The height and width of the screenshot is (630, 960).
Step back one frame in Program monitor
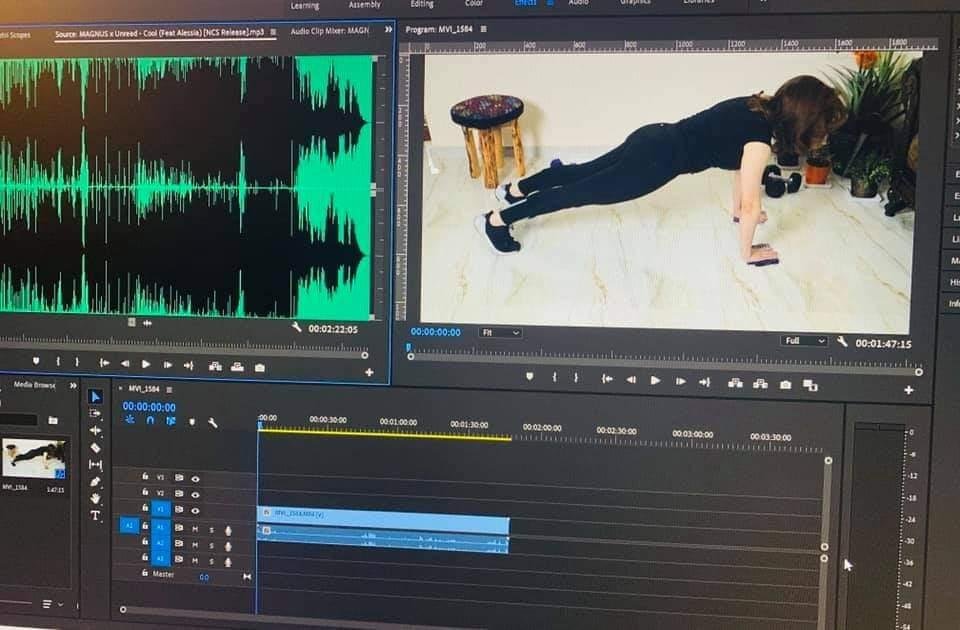pyautogui.click(x=631, y=380)
